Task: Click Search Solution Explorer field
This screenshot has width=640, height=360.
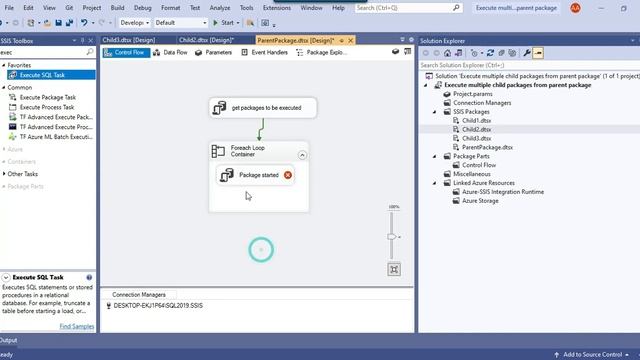Action: [x=529, y=65]
